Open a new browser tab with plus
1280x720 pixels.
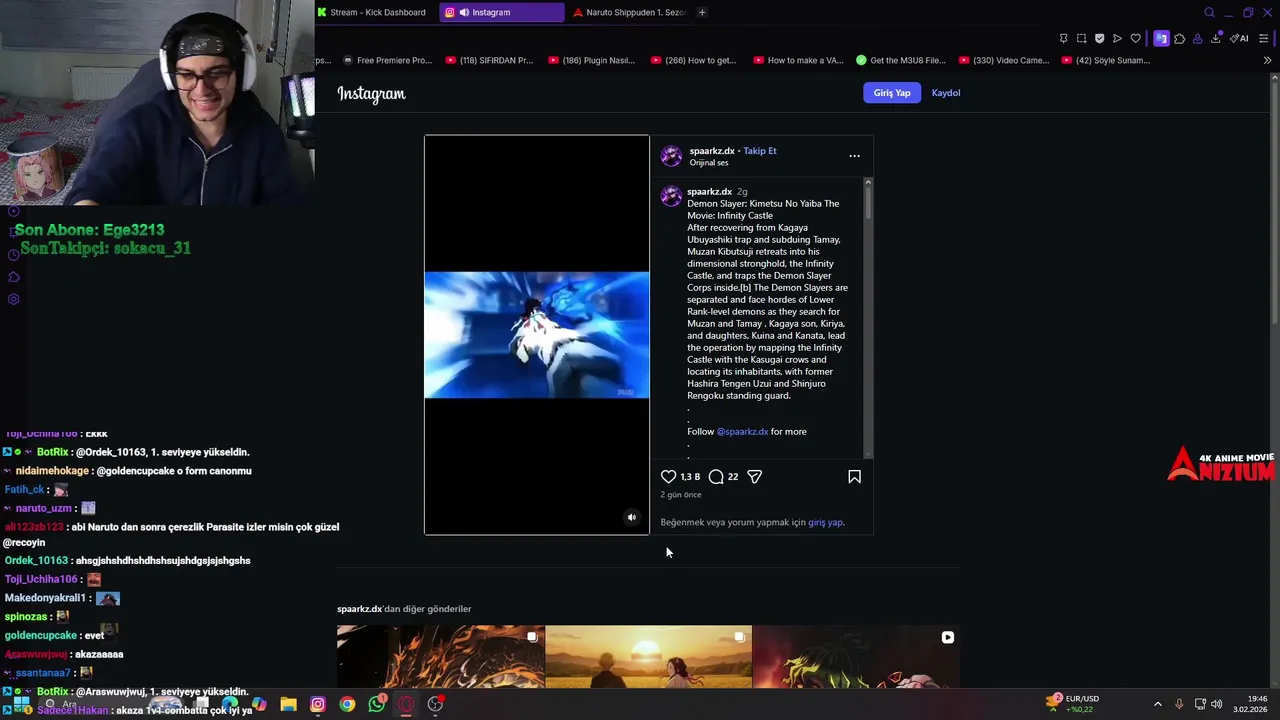point(702,12)
